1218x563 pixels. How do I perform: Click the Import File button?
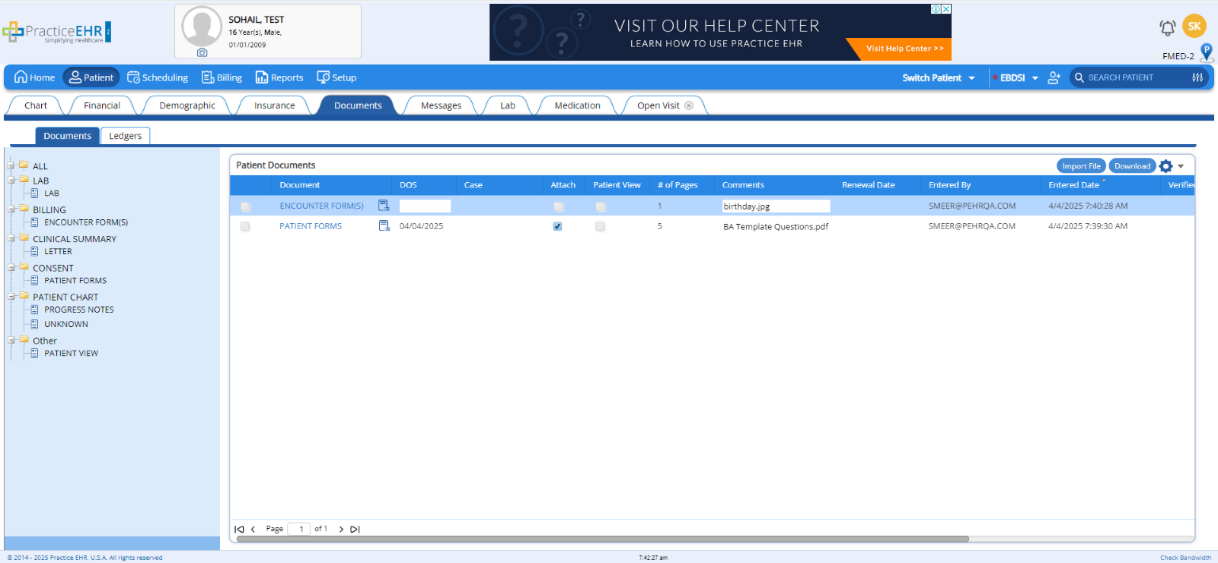1081,166
